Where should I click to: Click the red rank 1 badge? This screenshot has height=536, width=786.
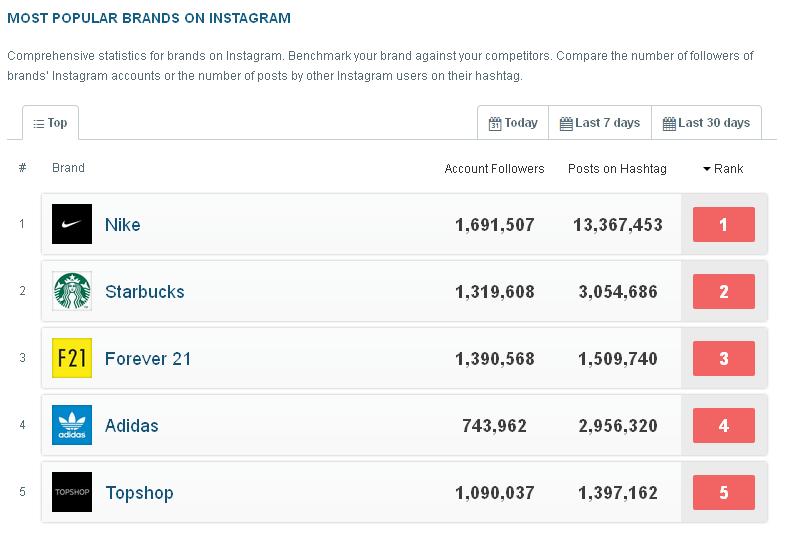tap(723, 225)
